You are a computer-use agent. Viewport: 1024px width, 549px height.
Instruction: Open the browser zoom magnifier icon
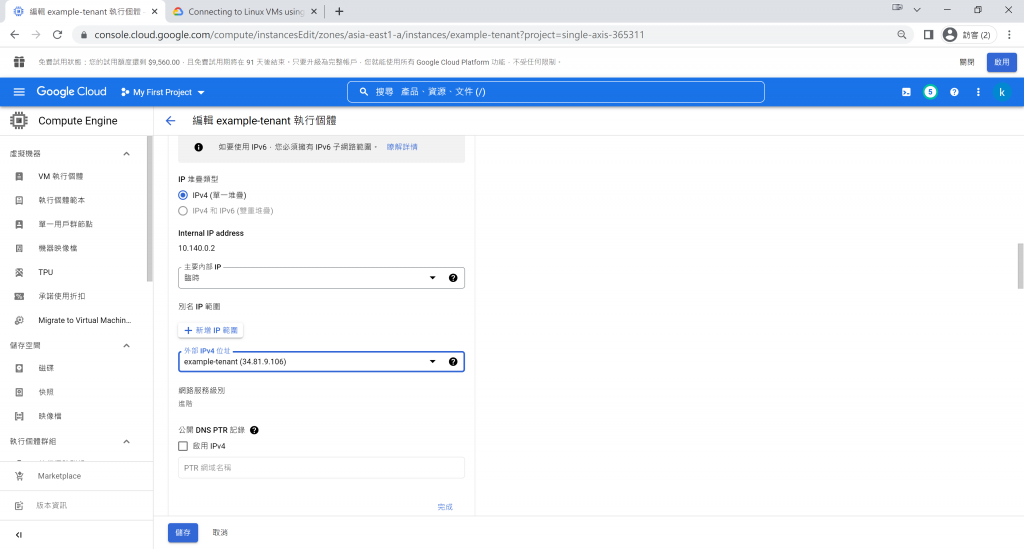[x=901, y=35]
